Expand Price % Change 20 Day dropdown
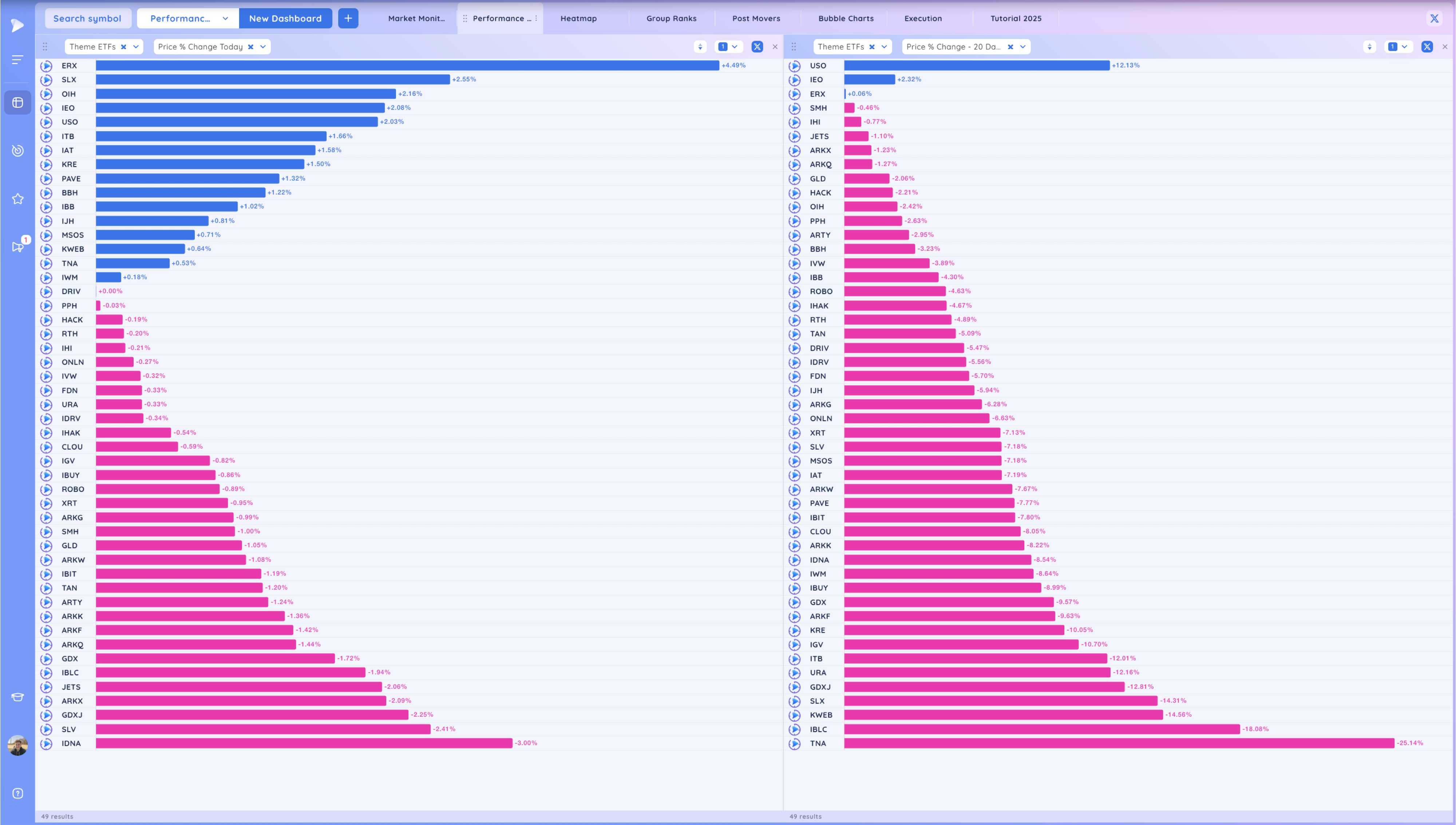Image resolution: width=1456 pixels, height=825 pixels. tap(1023, 47)
